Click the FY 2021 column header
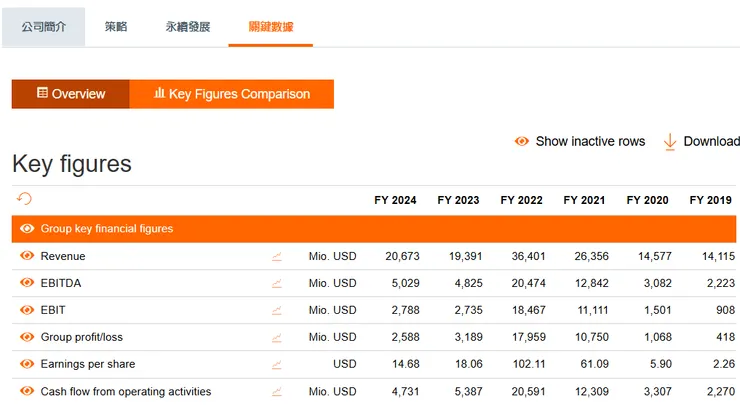This screenshot has width=740, height=405. 584,200
